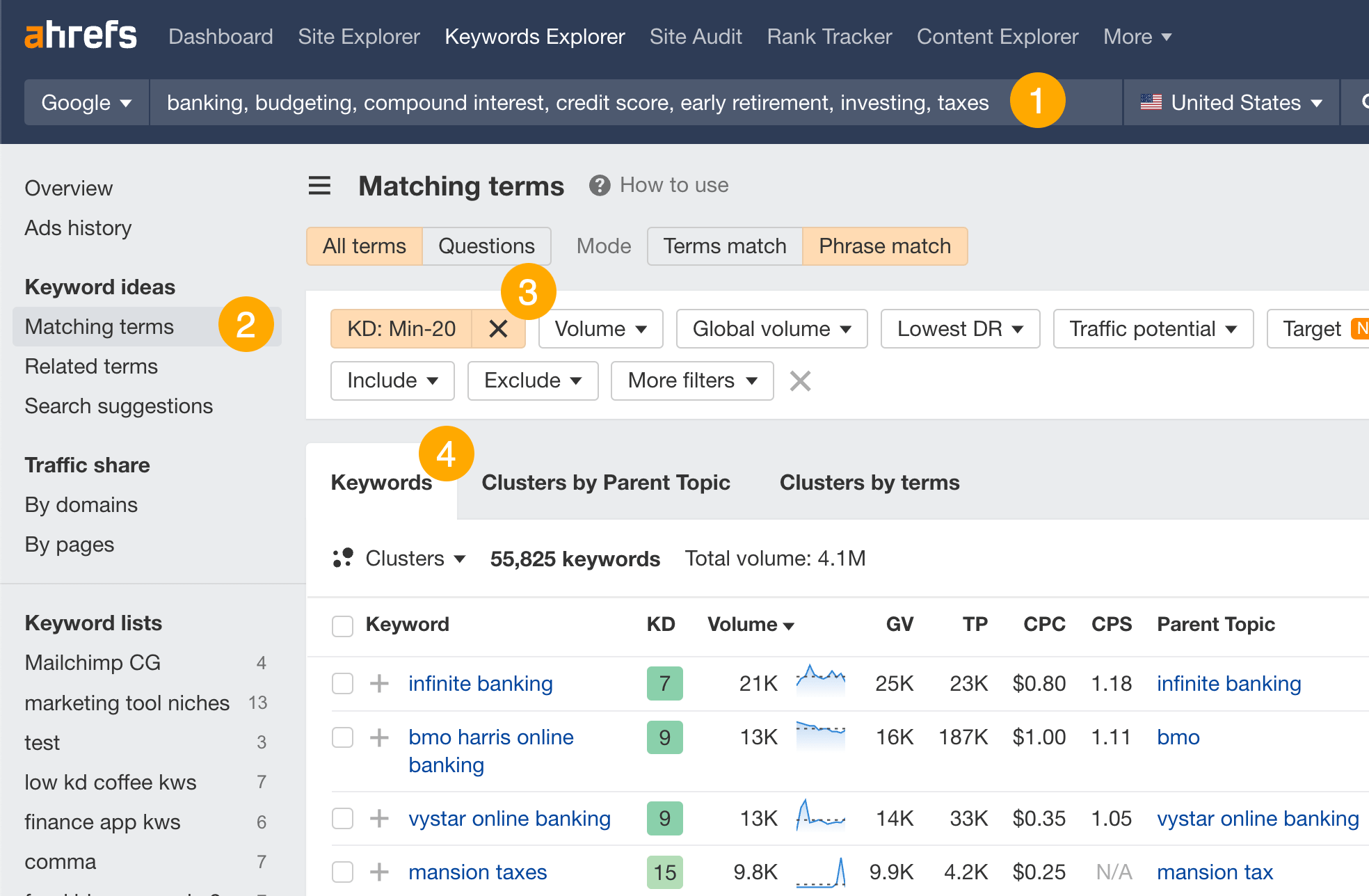The height and width of the screenshot is (896, 1369).
Task: Expand the Global volume dropdown
Action: click(x=770, y=327)
